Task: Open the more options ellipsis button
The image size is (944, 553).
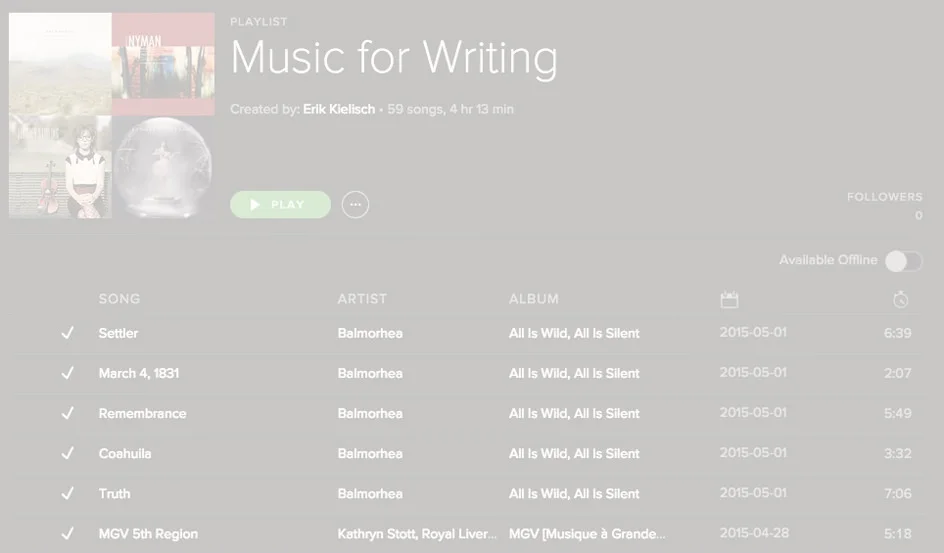Action: [x=355, y=205]
